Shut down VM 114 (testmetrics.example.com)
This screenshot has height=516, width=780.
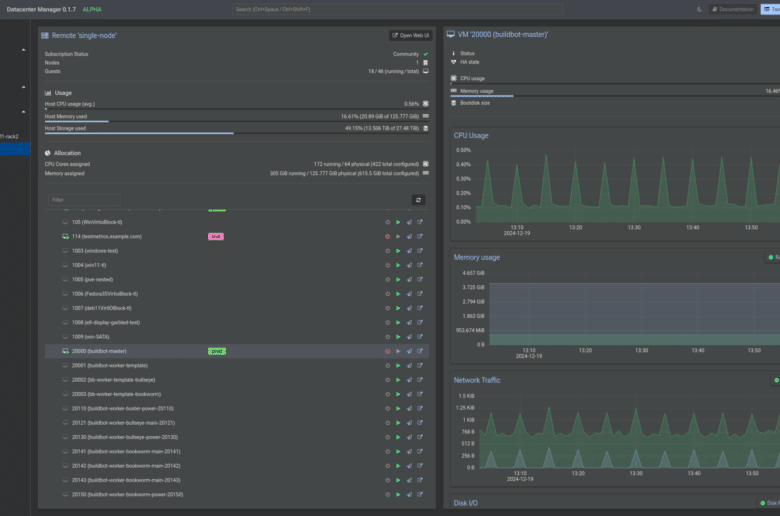388,237
